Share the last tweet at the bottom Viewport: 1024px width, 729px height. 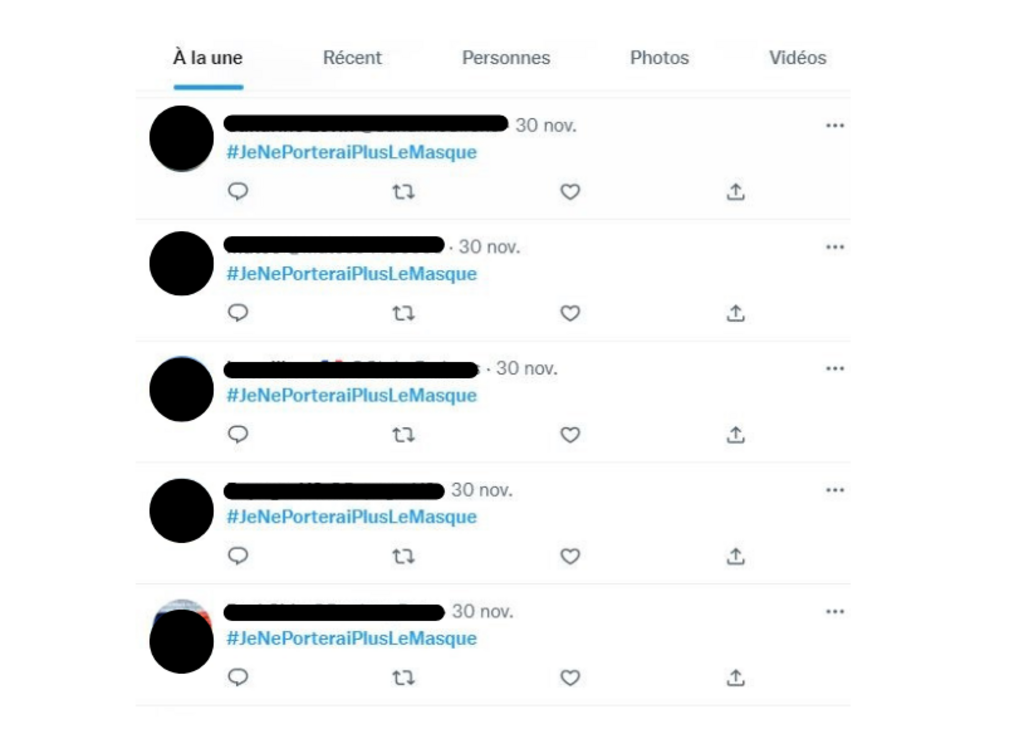(736, 677)
